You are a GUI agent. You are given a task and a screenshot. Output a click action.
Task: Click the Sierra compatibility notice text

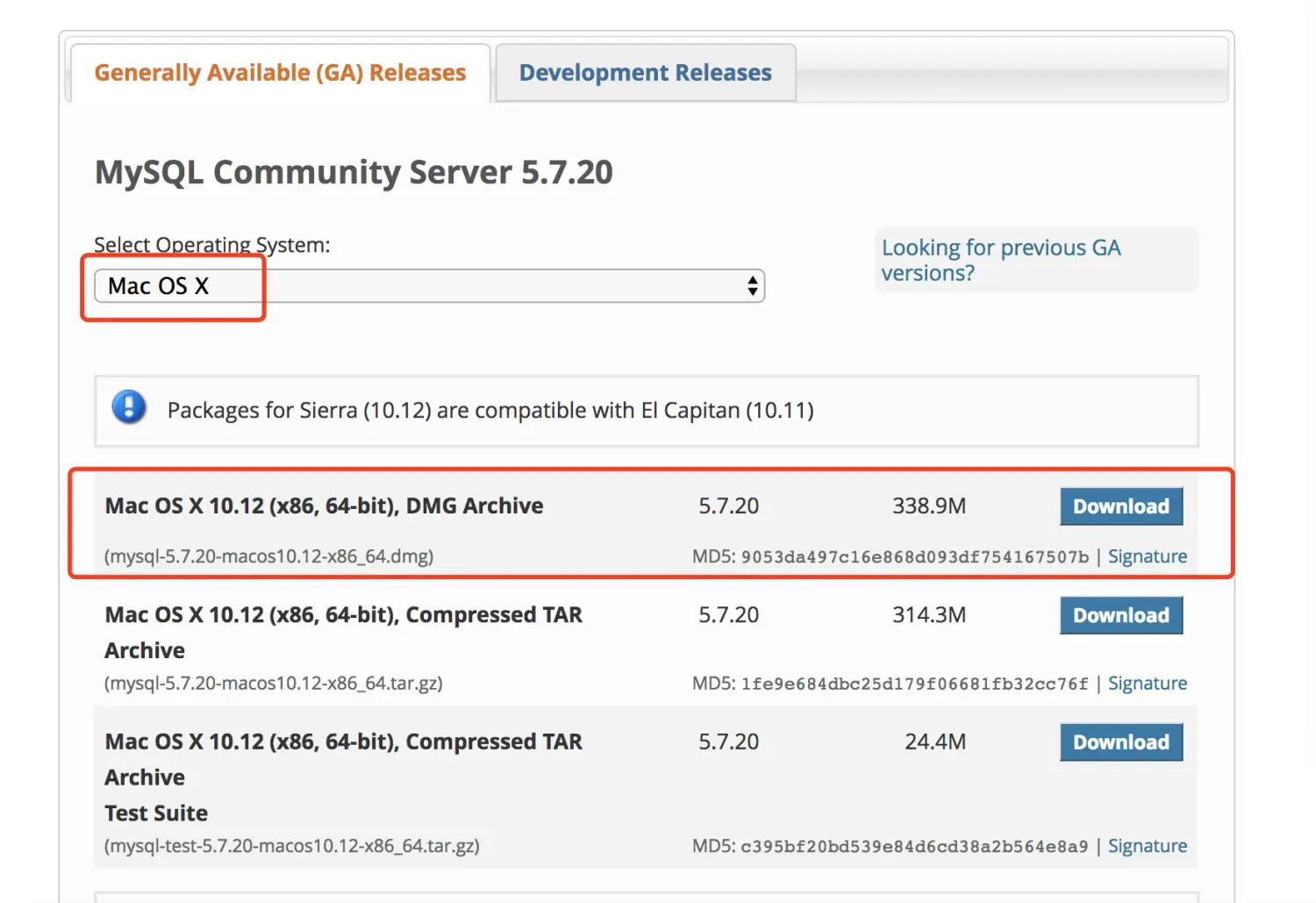pos(490,411)
